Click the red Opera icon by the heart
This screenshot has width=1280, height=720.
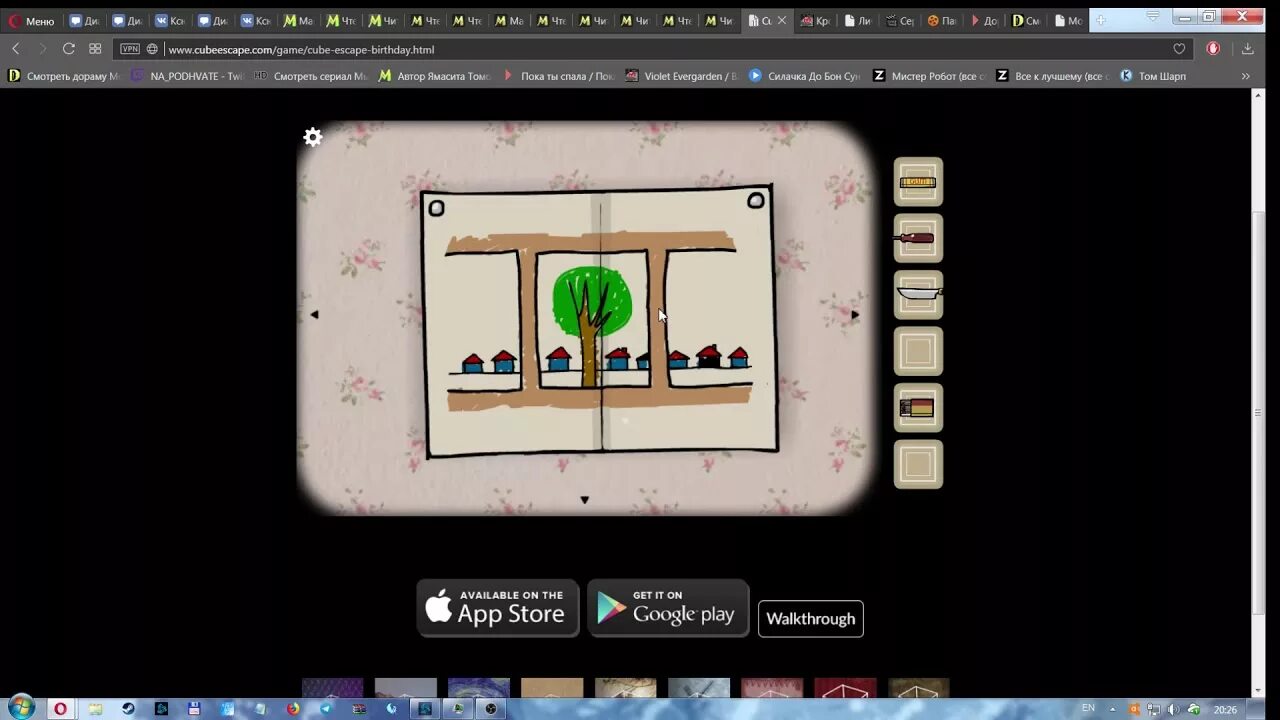1213,49
